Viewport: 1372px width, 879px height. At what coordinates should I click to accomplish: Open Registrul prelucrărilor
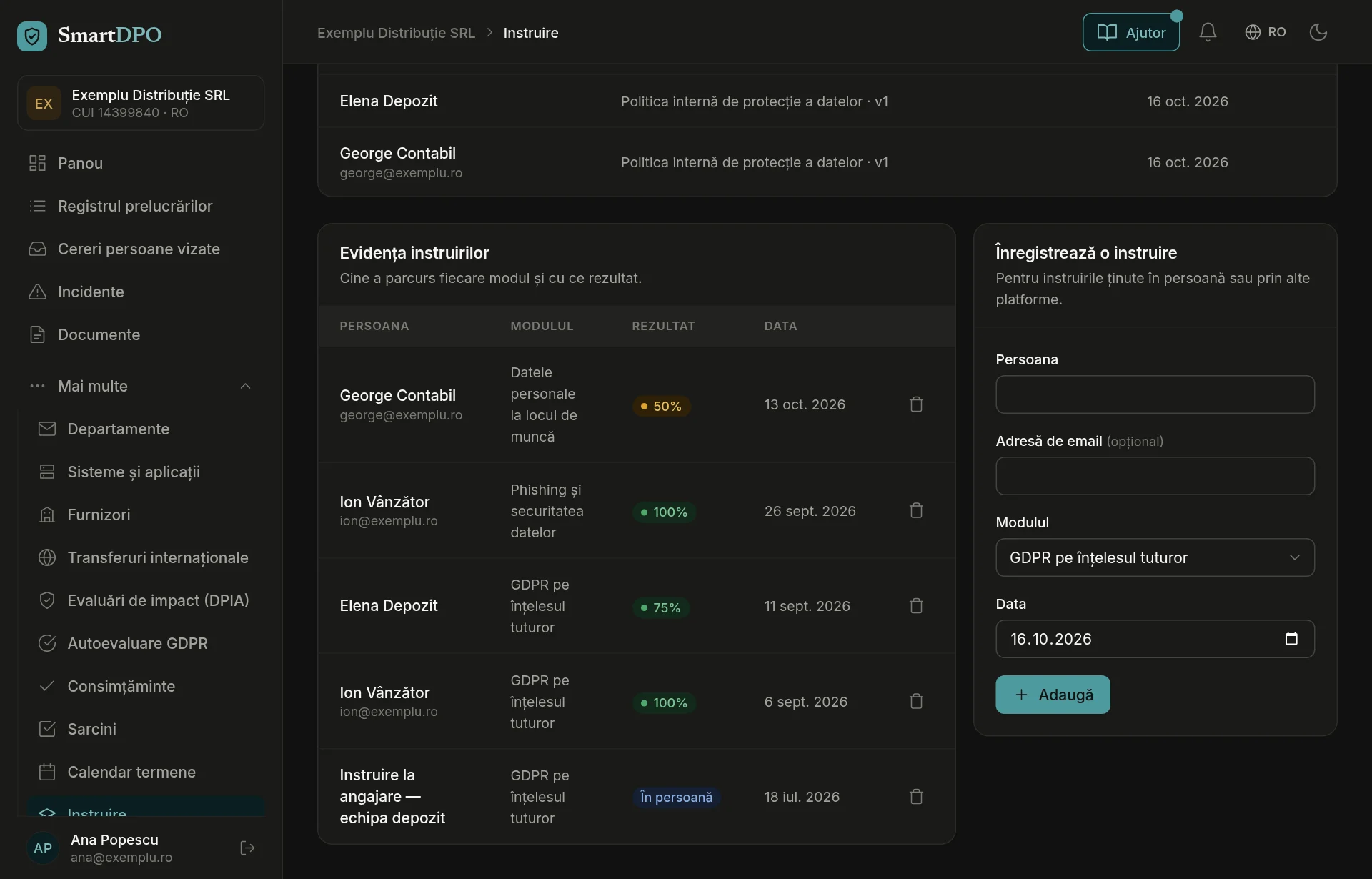pos(141,206)
